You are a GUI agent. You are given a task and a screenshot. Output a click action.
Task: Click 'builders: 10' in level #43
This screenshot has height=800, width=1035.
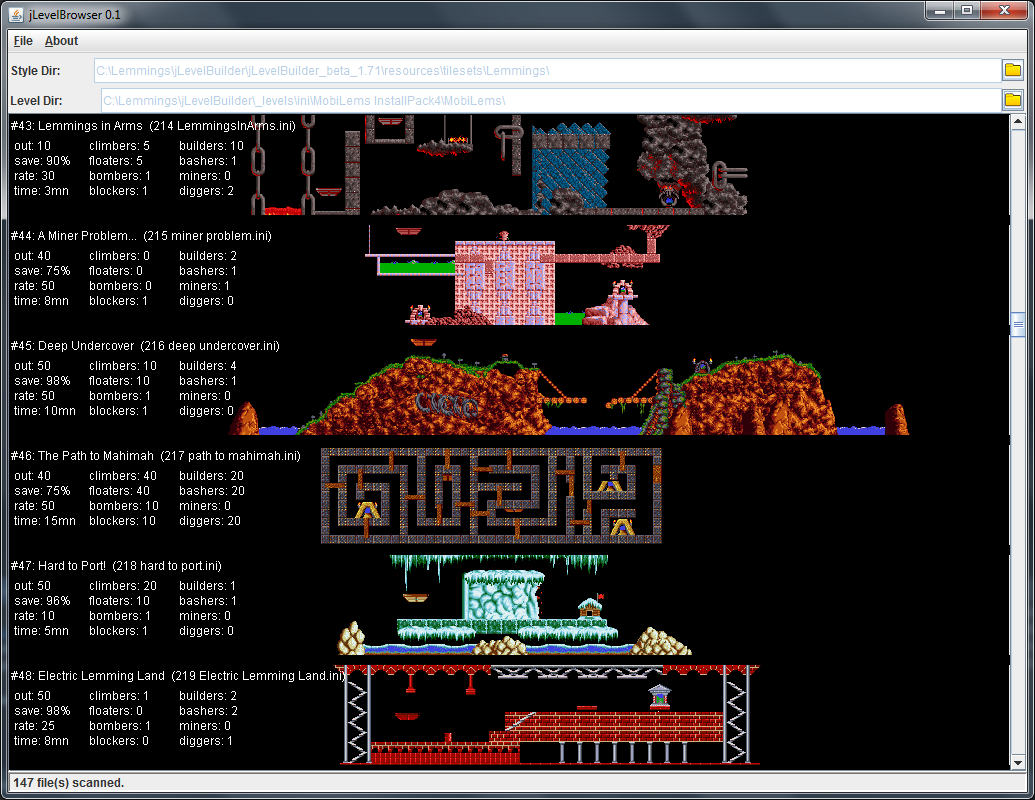click(211, 146)
